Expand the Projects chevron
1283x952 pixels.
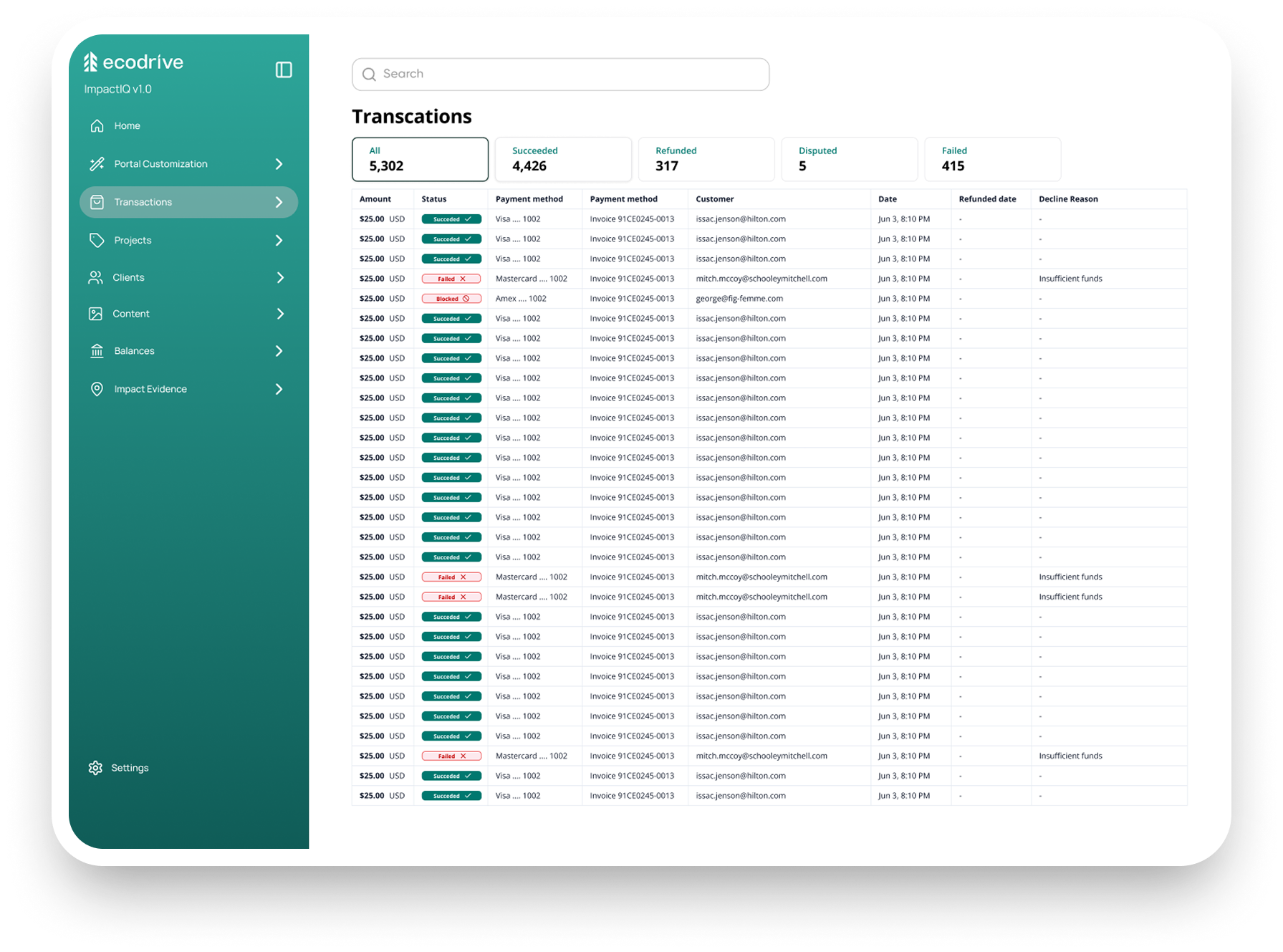coord(279,240)
